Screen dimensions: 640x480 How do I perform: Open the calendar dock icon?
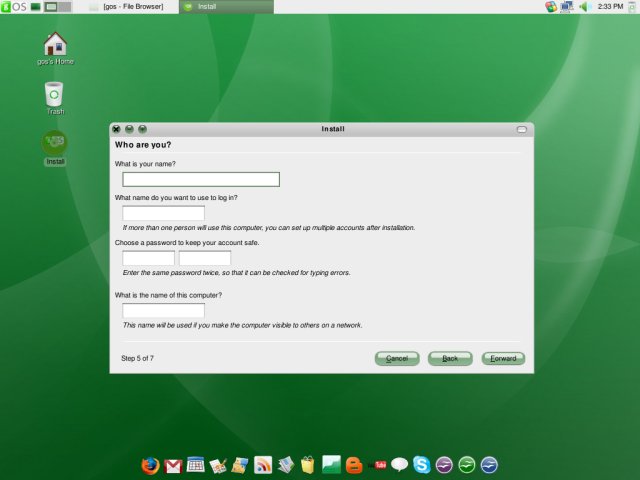click(x=196, y=464)
